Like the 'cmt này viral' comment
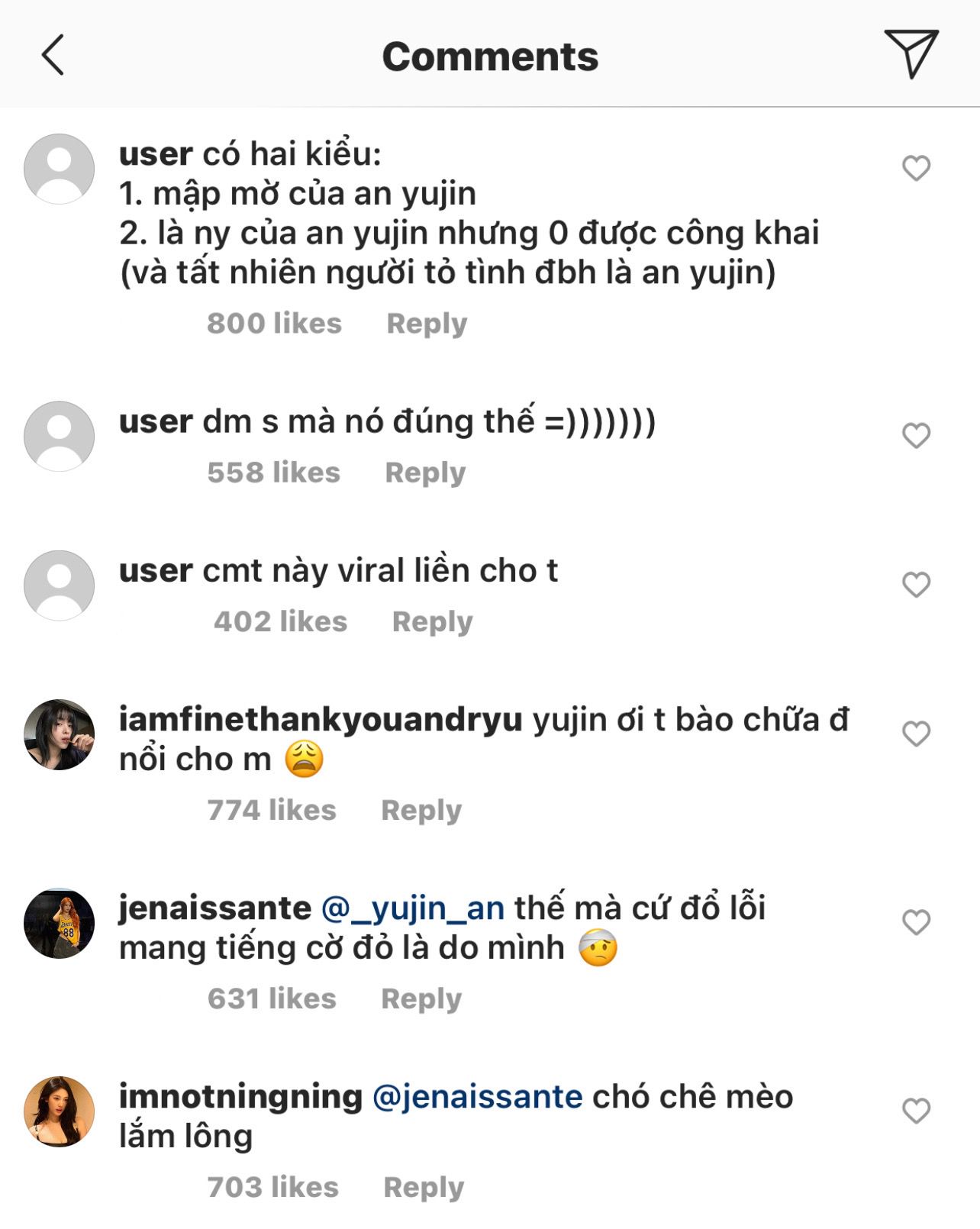Viewport: 980px width, 1229px height. tap(916, 585)
